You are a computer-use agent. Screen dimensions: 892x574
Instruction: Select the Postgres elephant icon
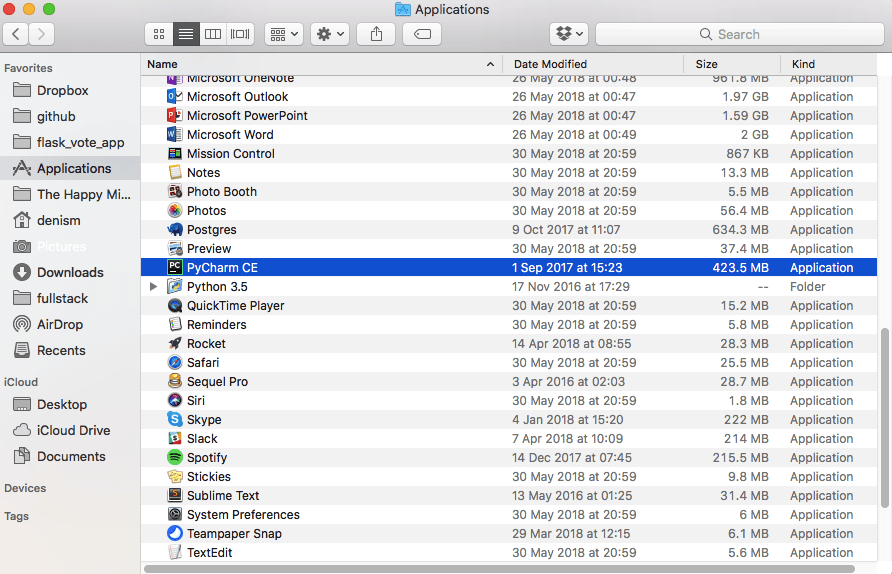click(175, 230)
